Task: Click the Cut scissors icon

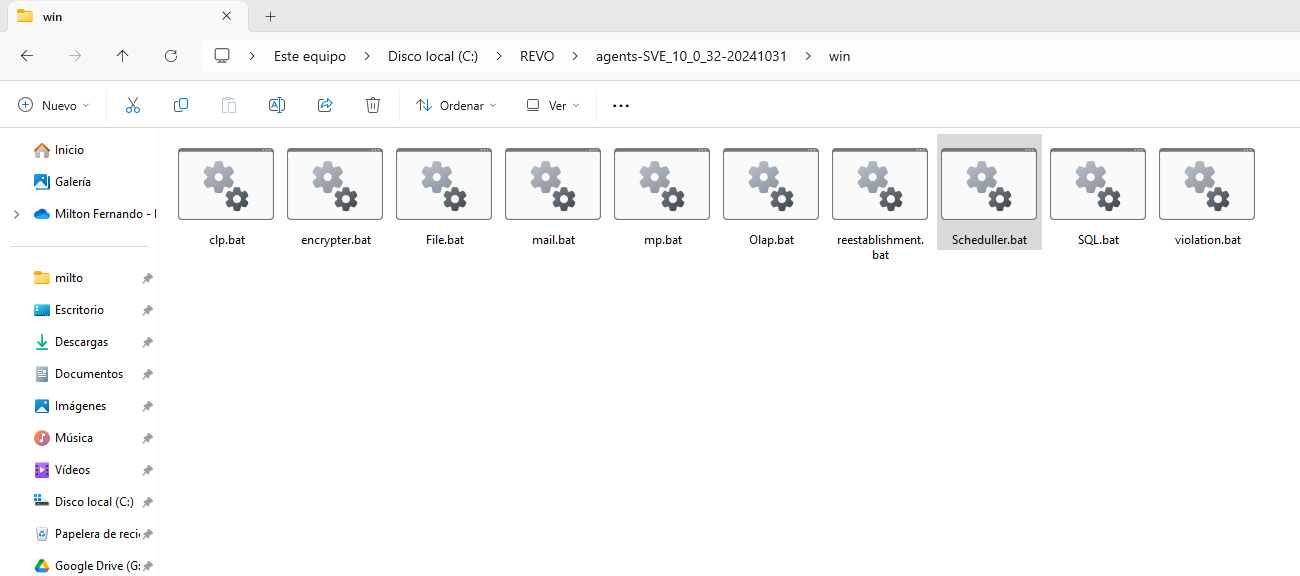Action: tap(133, 105)
